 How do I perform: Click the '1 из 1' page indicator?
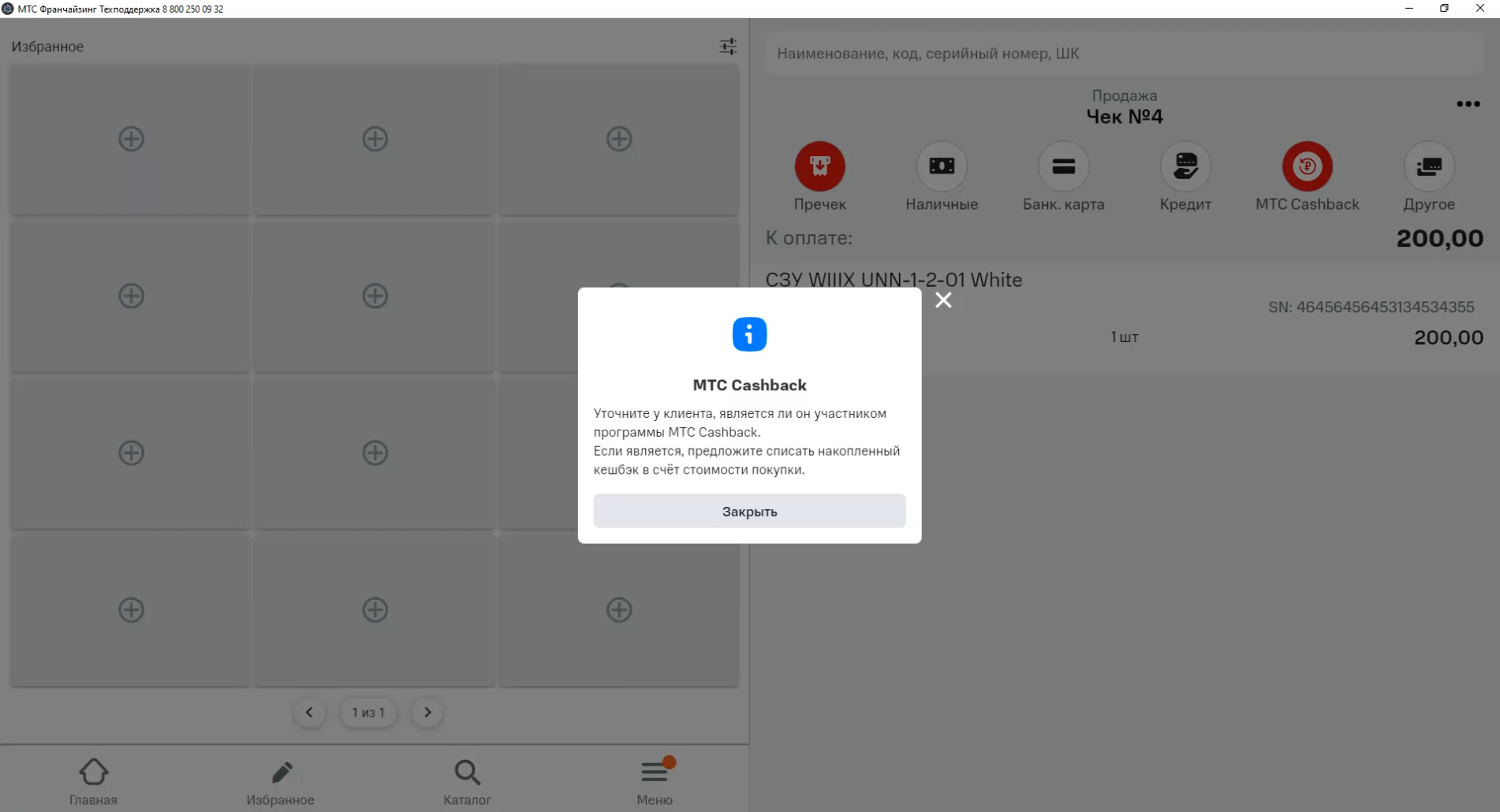pos(368,712)
